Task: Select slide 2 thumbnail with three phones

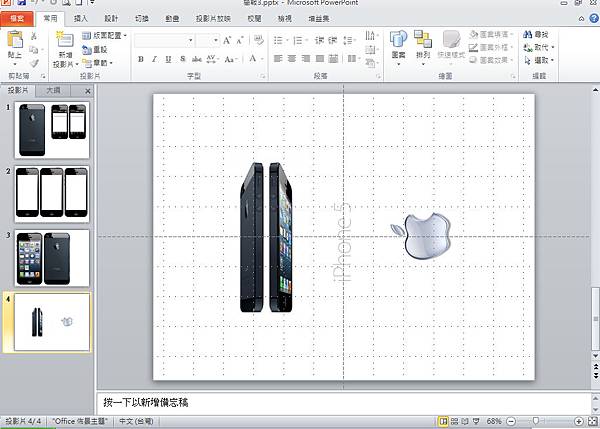Action: point(52,194)
